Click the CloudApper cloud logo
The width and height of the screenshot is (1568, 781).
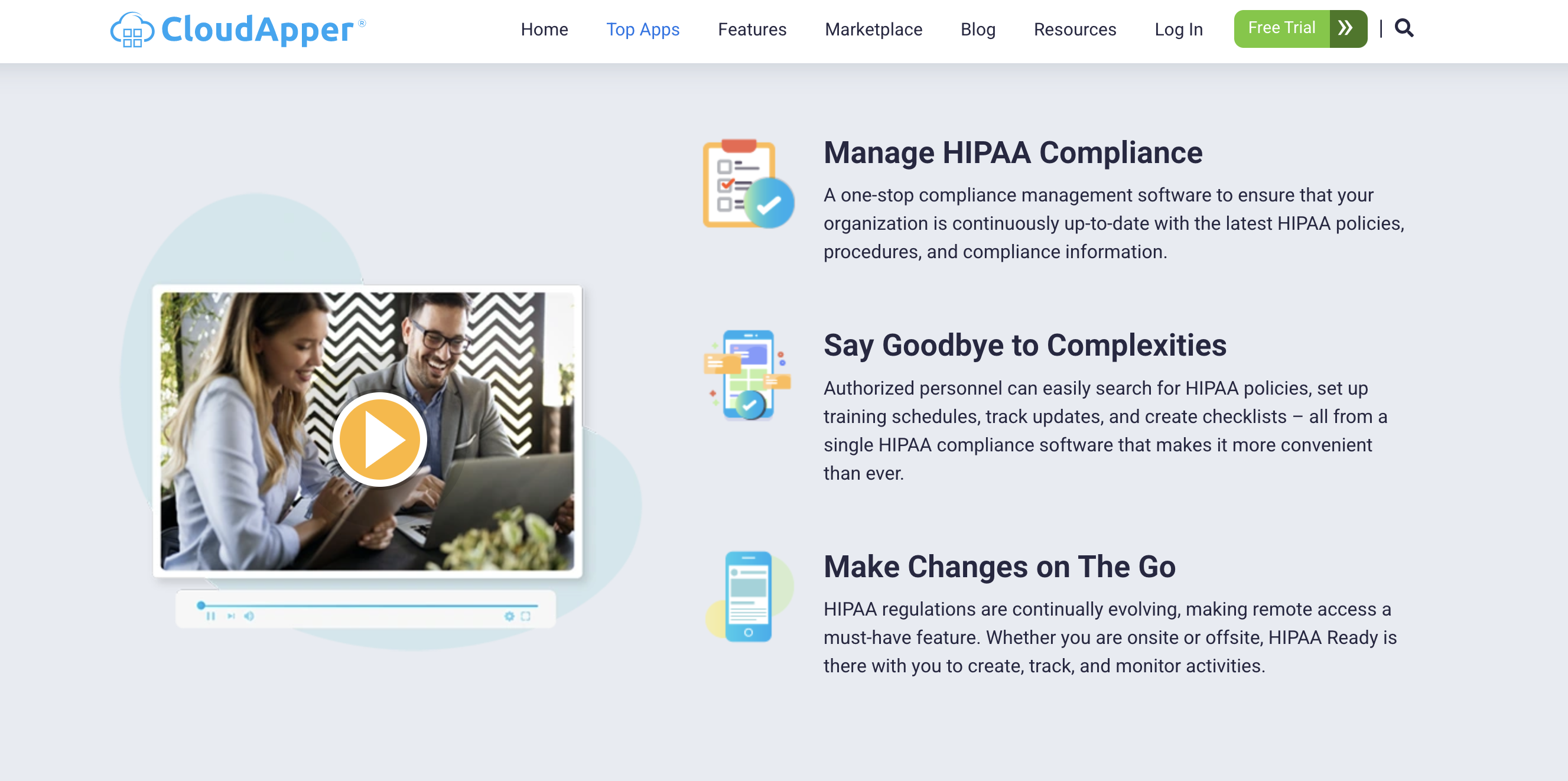coord(132,29)
